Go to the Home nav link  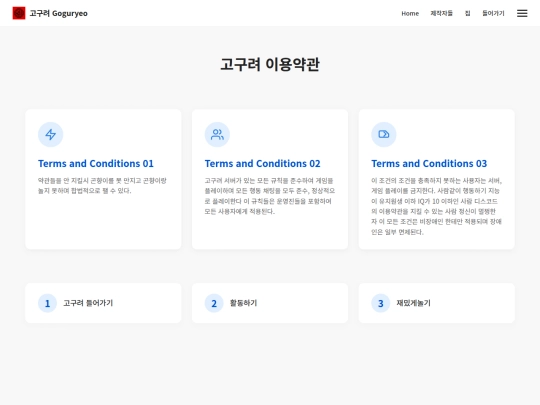[x=410, y=13]
